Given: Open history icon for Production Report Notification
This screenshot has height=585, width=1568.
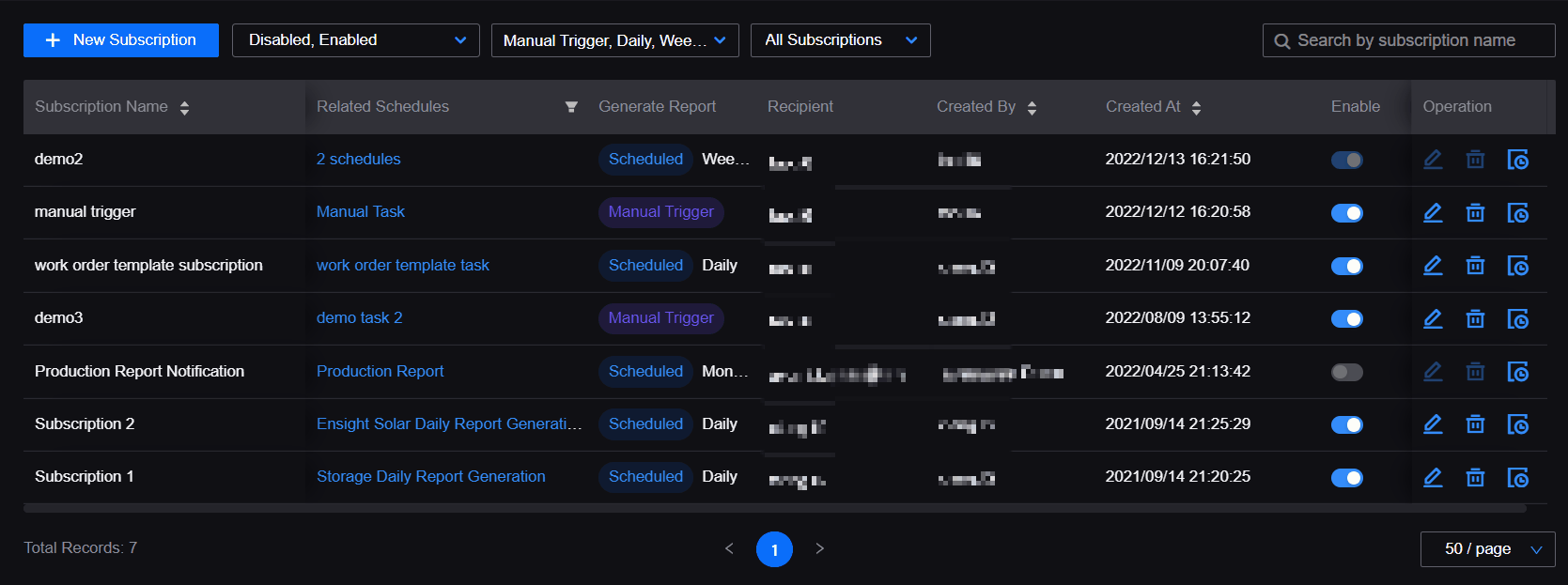Looking at the screenshot, I should click(1518, 372).
